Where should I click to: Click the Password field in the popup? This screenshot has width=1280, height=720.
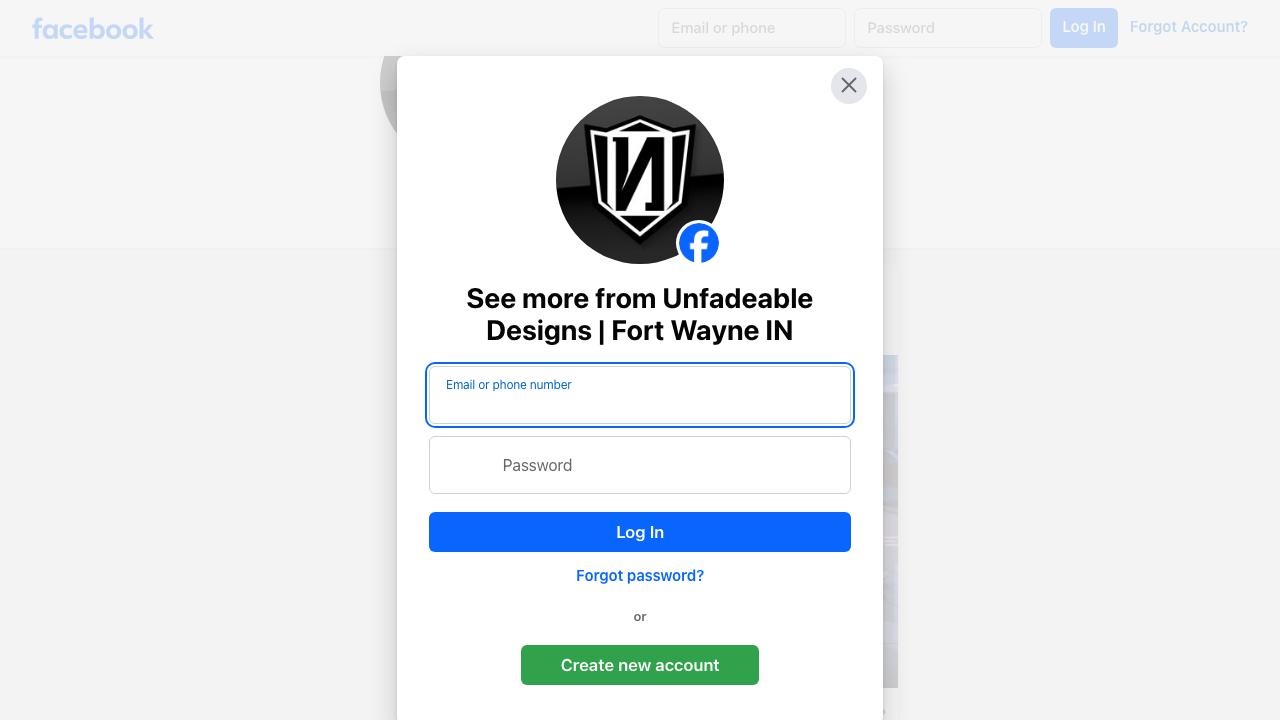pyautogui.click(x=640, y=465)
